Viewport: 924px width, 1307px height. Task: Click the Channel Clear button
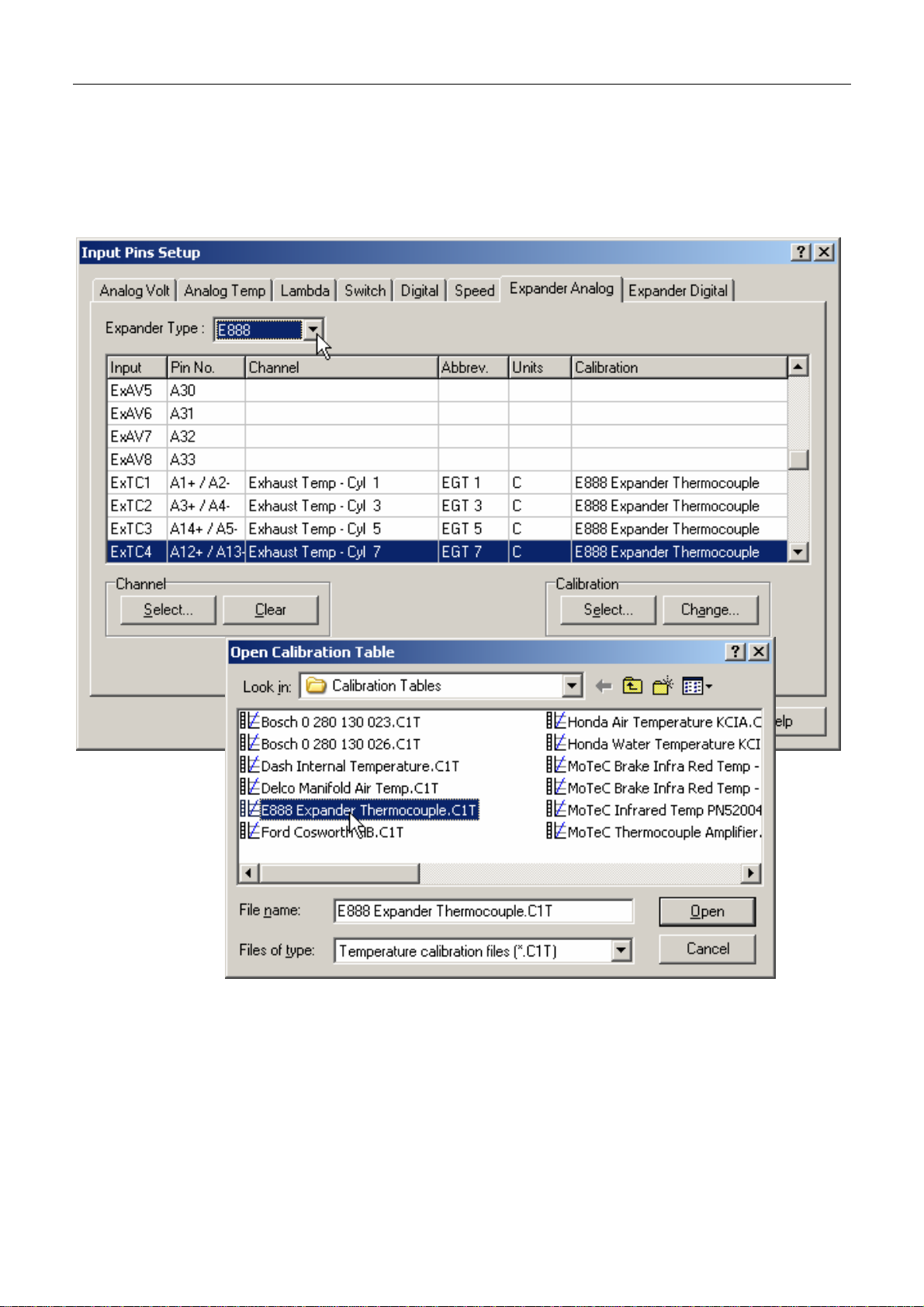[271, 610]
